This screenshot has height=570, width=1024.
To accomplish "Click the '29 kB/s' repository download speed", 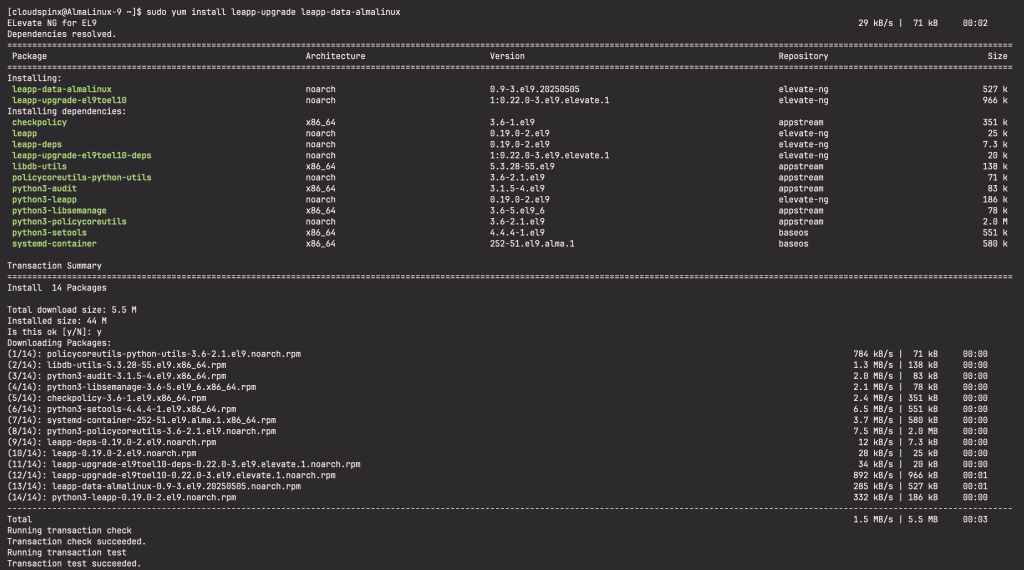I will click(876, 24).
